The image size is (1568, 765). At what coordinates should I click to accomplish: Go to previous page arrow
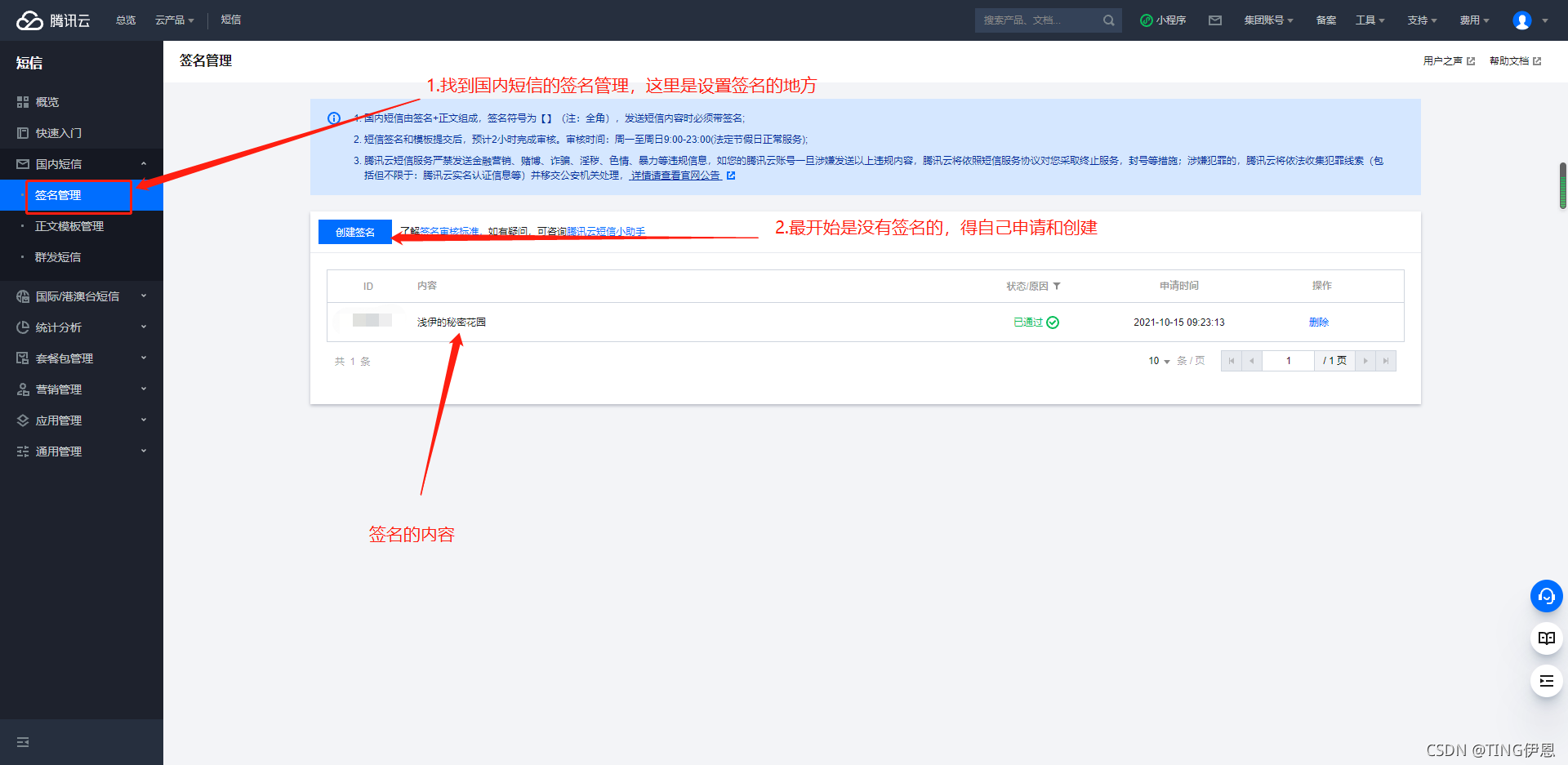[1252, 361]
